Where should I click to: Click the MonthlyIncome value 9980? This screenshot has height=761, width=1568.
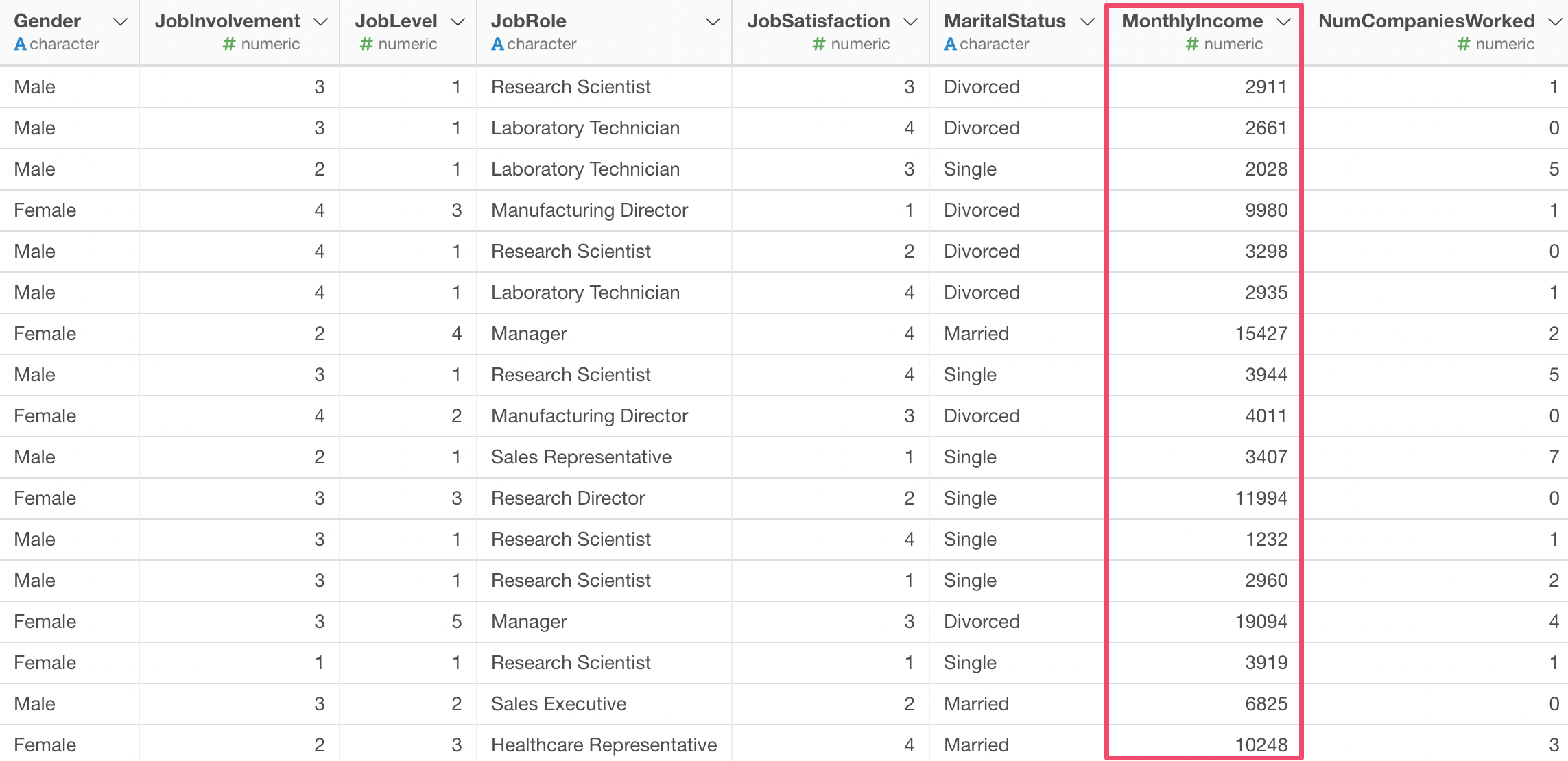[x=1266, y=210]
